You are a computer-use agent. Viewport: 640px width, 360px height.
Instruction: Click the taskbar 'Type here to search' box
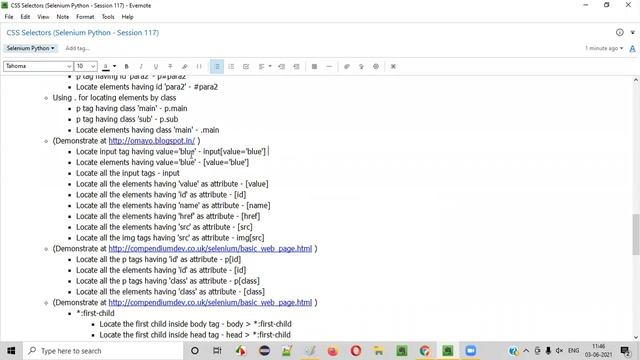pos(103,351)
